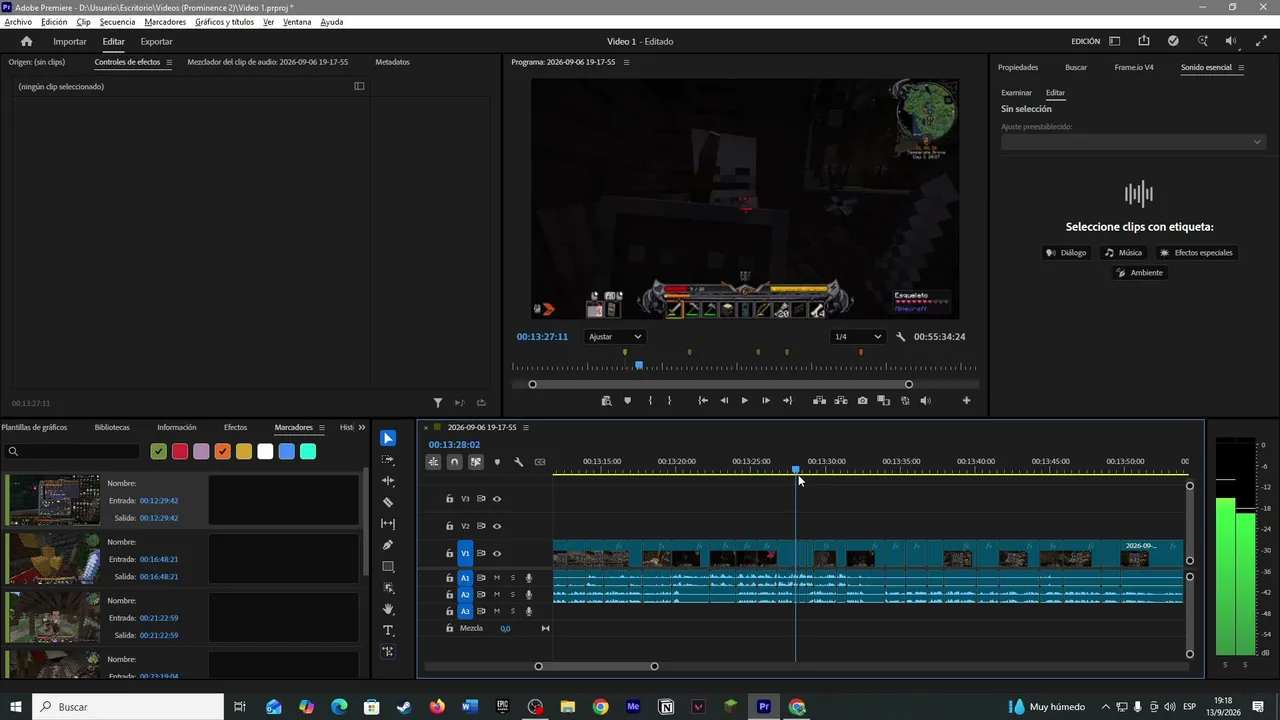
Task: Open the 1/4 playback resolution dropdown
Action: [858, 337]
